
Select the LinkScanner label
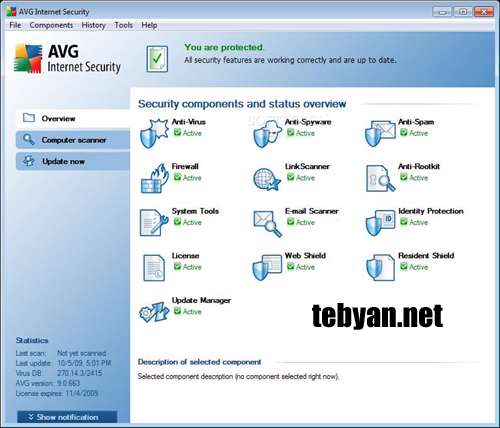(307, 166)
